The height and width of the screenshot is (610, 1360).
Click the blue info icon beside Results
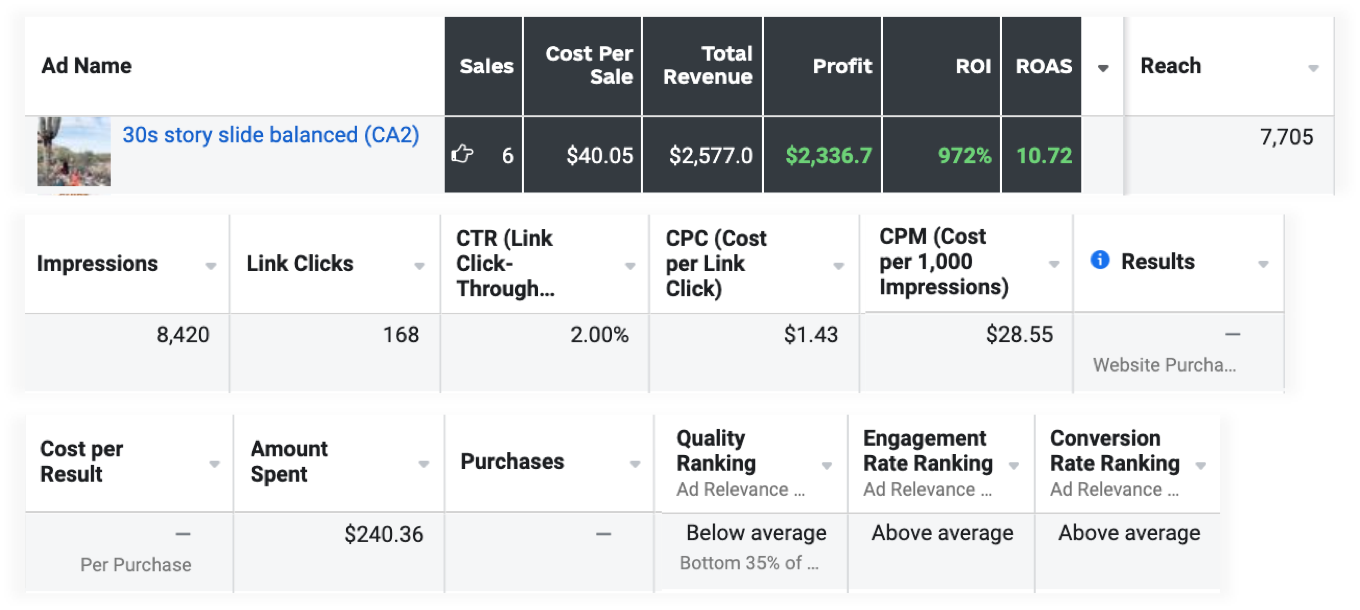click(1100, 261)
